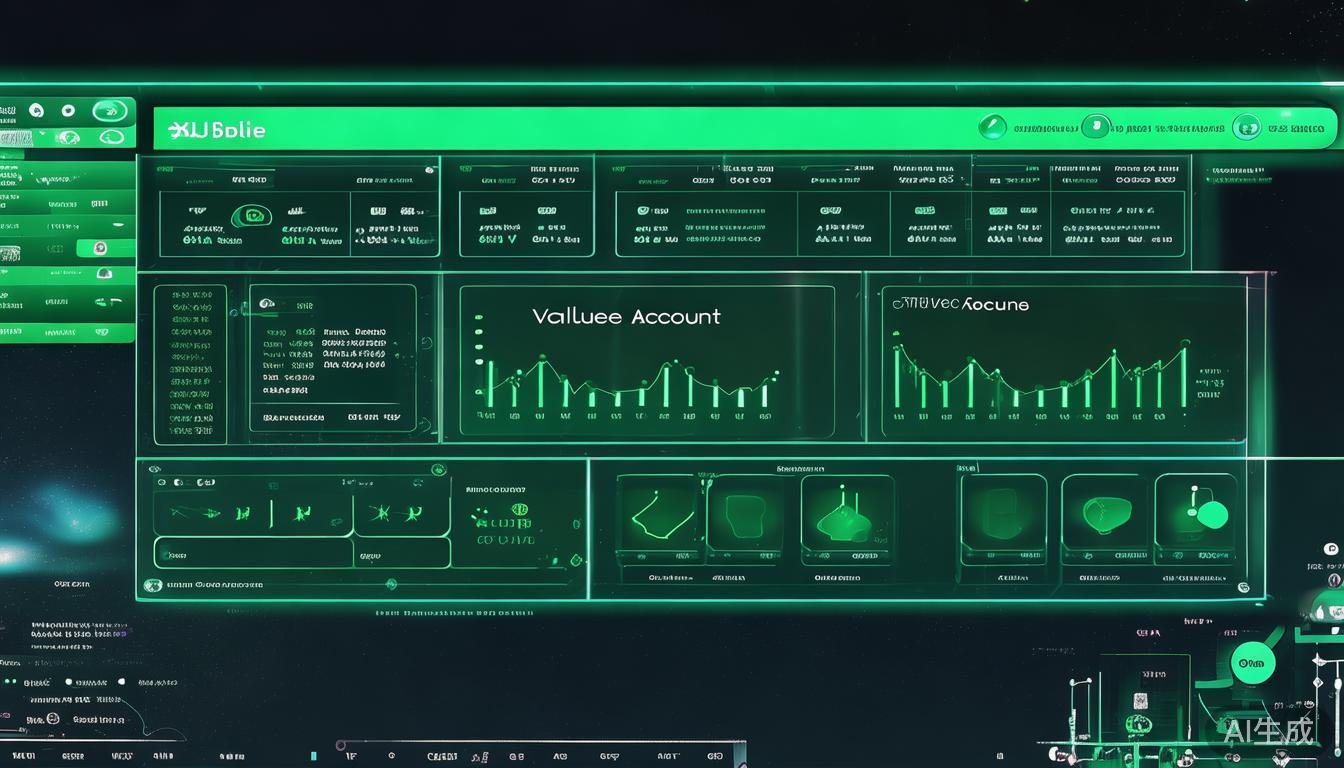Toggle the highlighted round switch in sidebar middle row
Screen dimensions: 1344x768
pyautogui.click(x=100, y=248)
